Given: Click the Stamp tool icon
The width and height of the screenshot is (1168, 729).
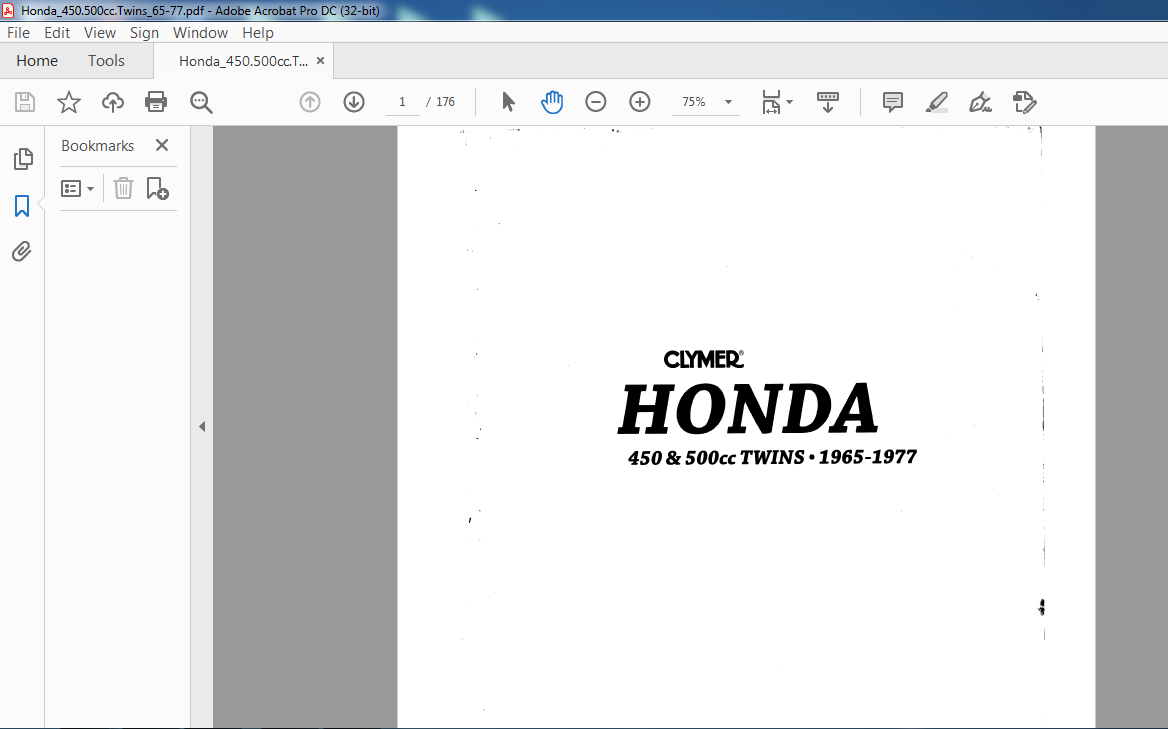Looking at the screenshot, I should coord(1025,102).
